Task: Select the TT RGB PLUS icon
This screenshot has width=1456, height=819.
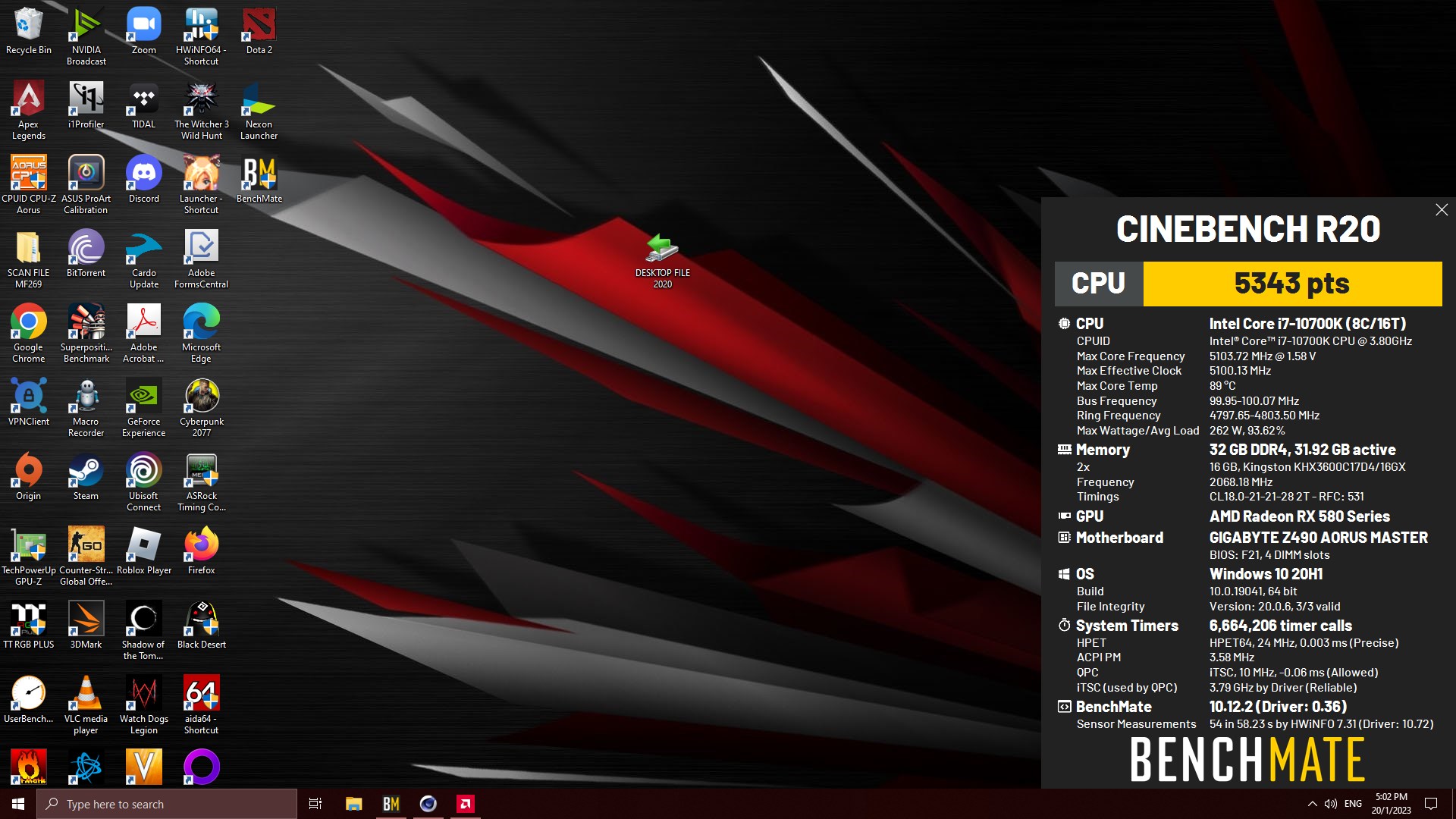Action: pos(29,626)
